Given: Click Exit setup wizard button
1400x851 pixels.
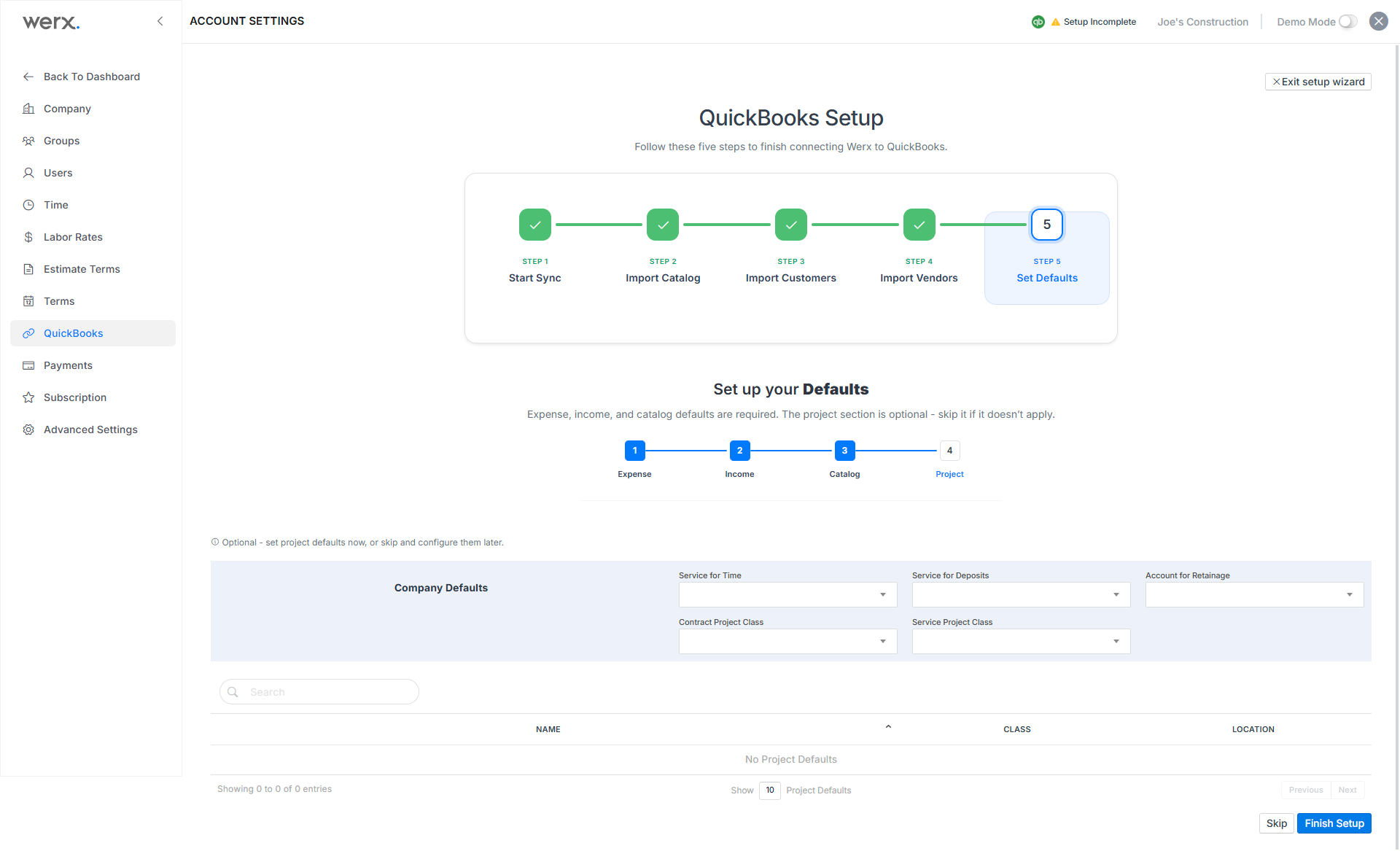Looking at the screenshot, I should 1318,82.
